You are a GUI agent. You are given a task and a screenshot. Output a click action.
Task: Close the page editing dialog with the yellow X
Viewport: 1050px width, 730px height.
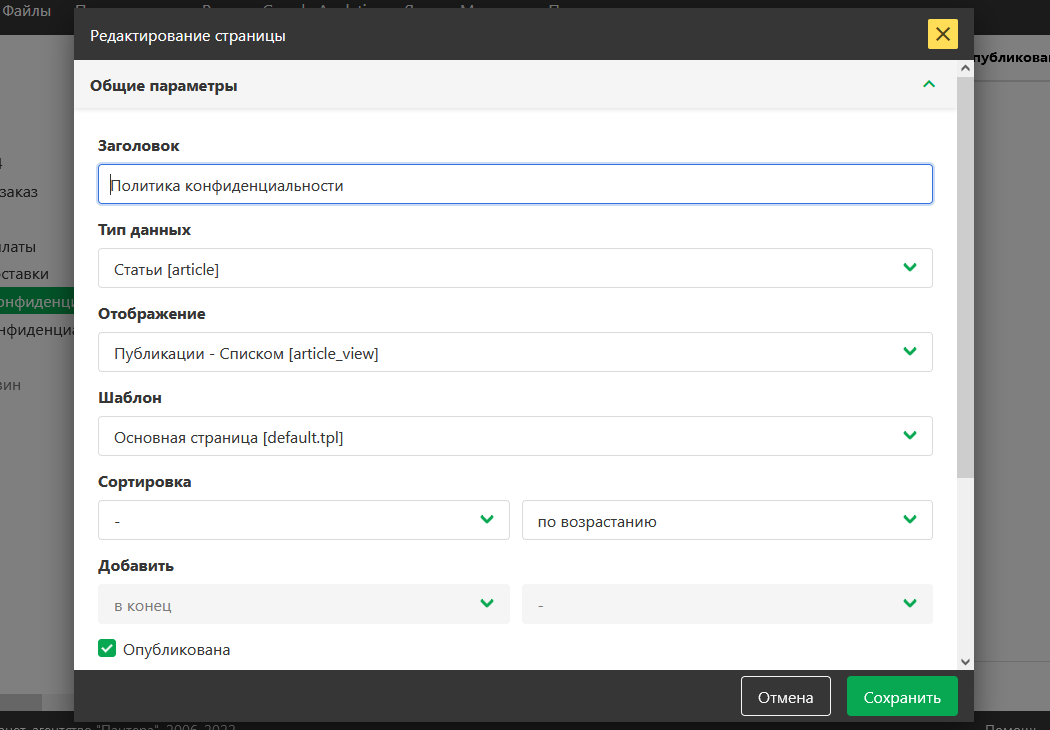[942, 34]
